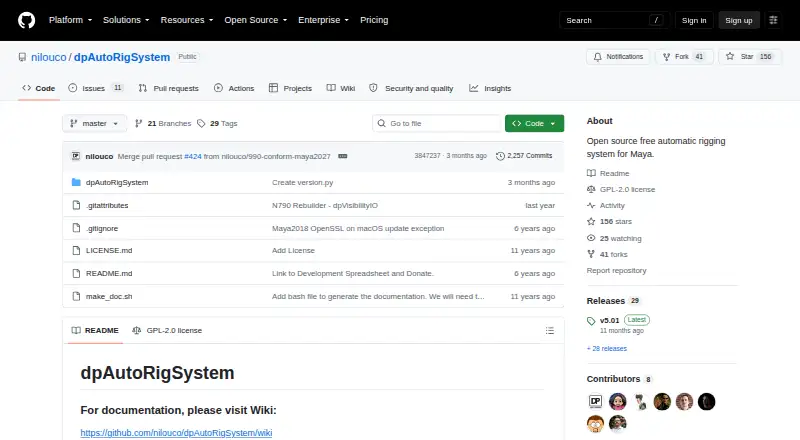The height and width of the screenshot is (440, 800).
Task: Switch to the Code tab
Action: [39, 88]
